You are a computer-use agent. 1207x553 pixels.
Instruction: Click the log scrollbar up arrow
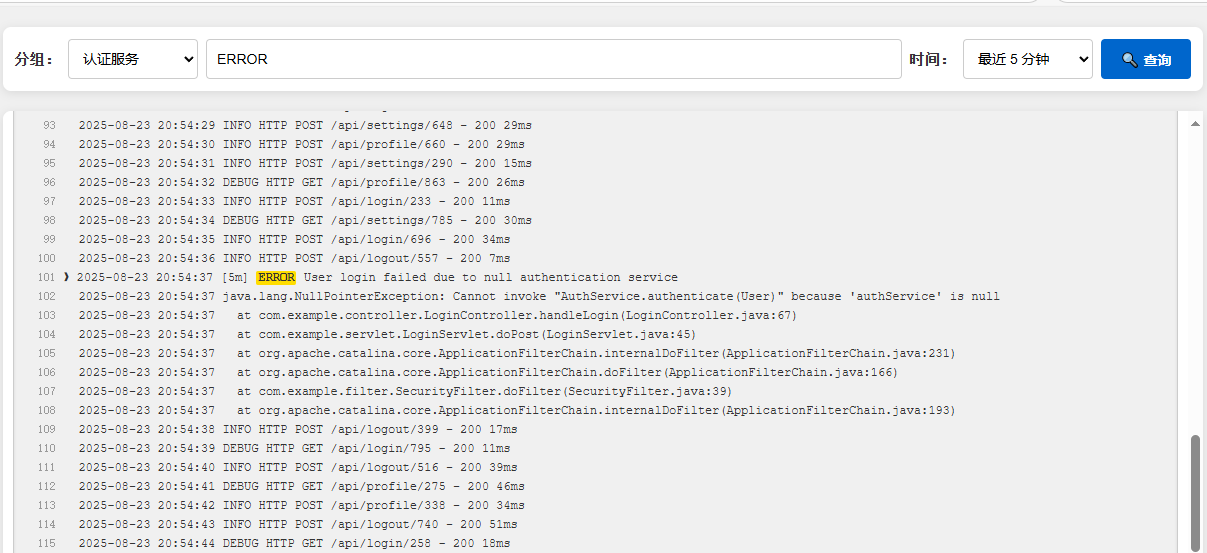click(x=1195, y=123)
